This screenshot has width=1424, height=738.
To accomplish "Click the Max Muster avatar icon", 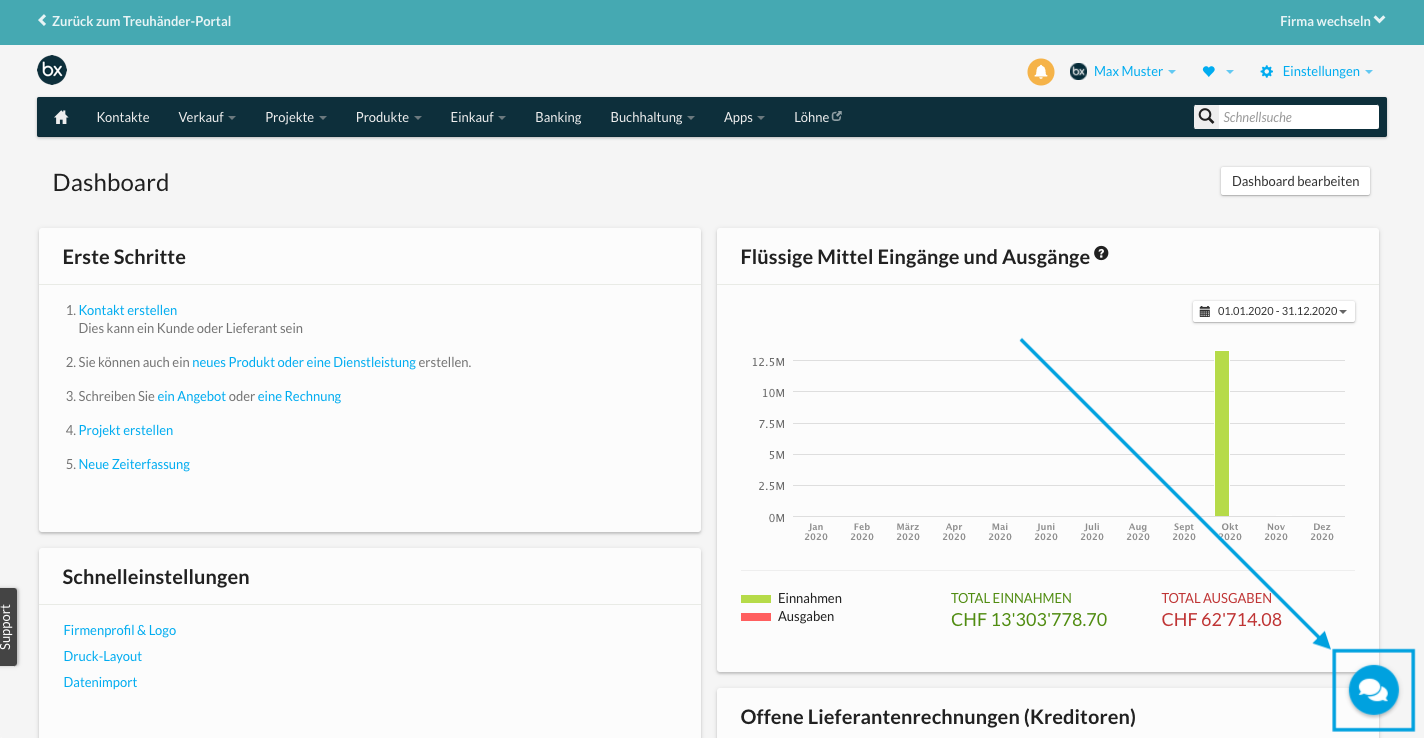I will [1078, 72].
